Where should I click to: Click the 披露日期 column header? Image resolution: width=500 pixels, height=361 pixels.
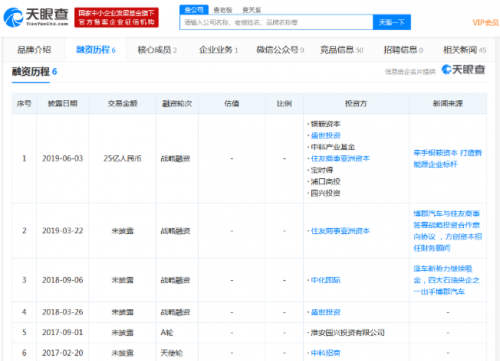point(63,104)
